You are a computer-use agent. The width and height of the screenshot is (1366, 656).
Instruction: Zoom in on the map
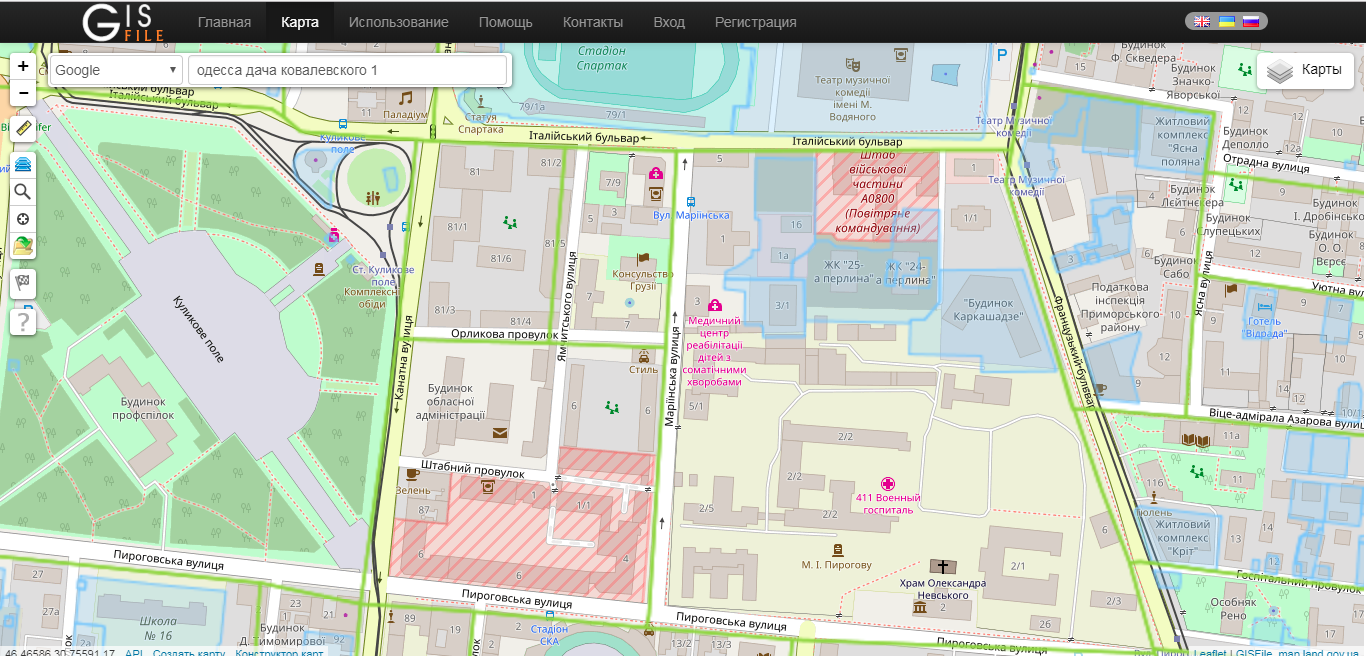[x=23, y=66]
